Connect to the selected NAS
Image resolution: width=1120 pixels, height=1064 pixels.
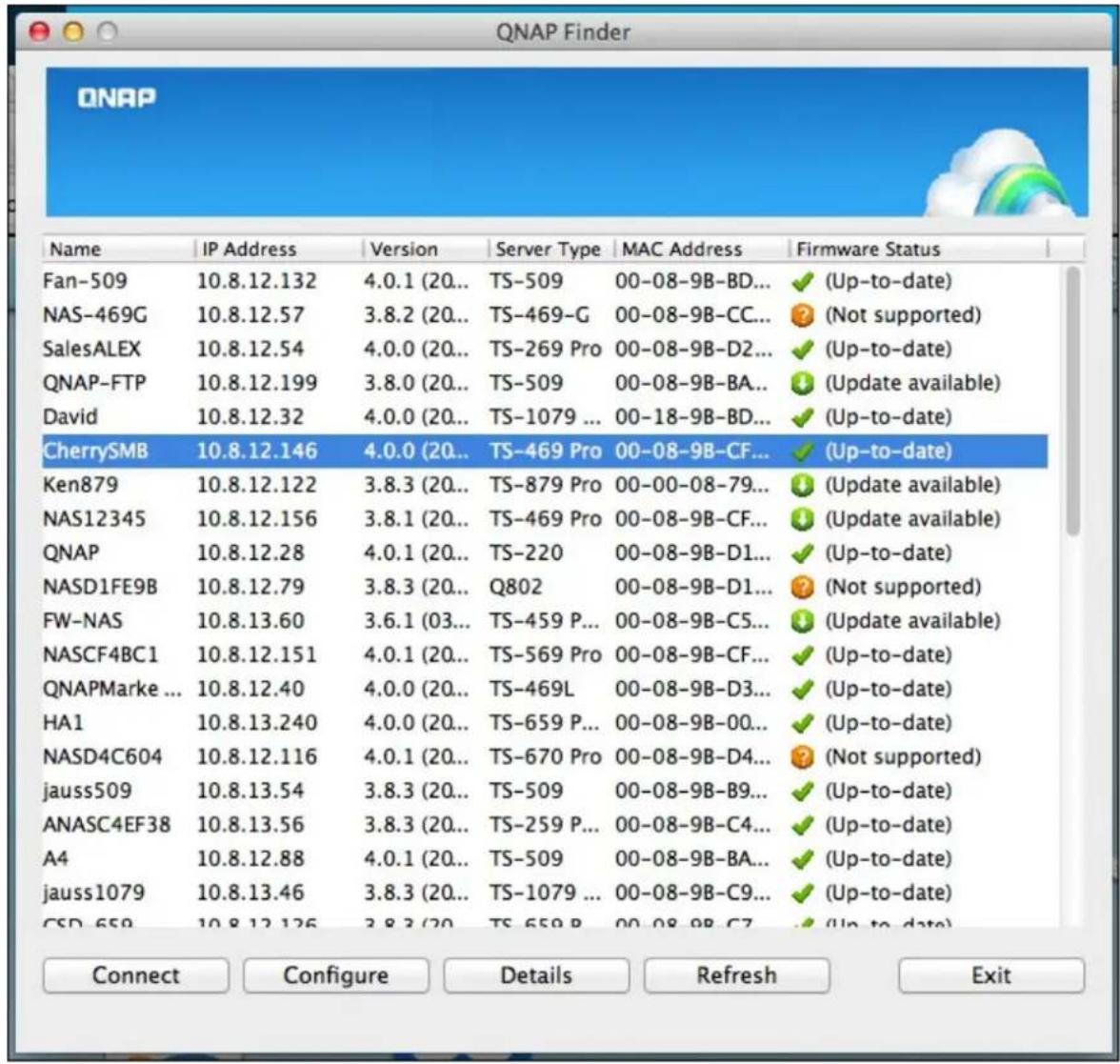(x=135, y=975)
